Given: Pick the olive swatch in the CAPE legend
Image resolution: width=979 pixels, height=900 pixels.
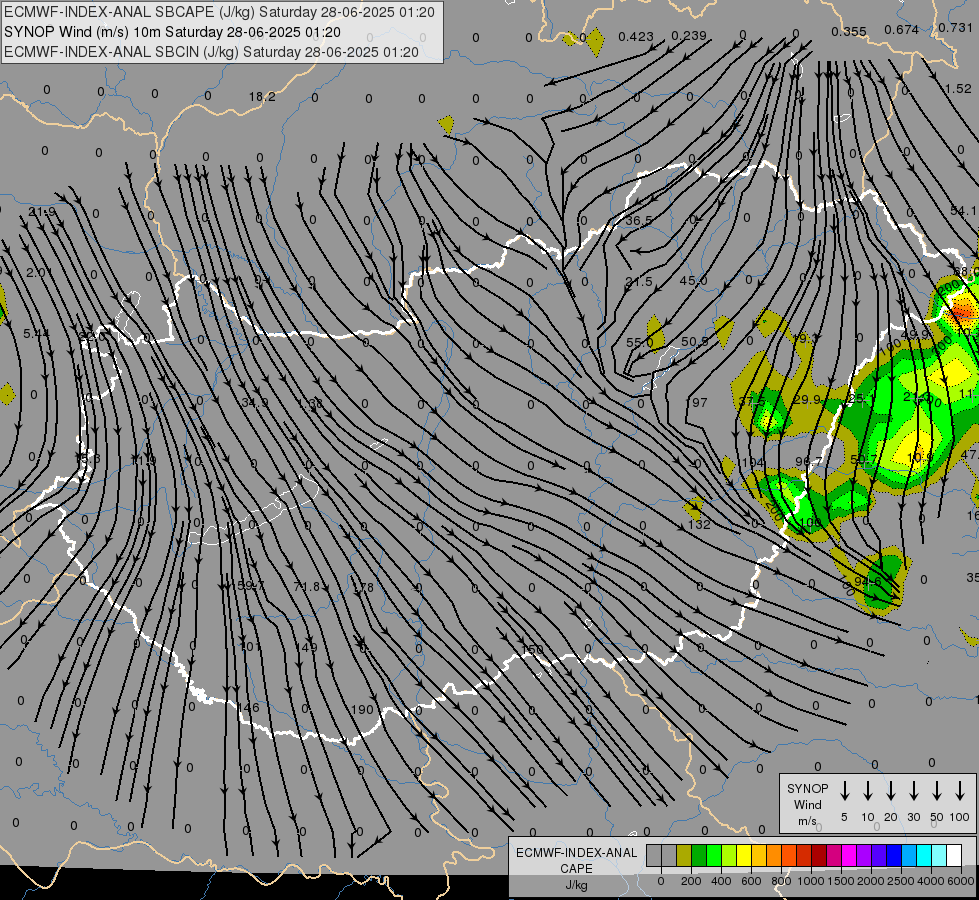Looking at the screenshot, I should 684,856.
